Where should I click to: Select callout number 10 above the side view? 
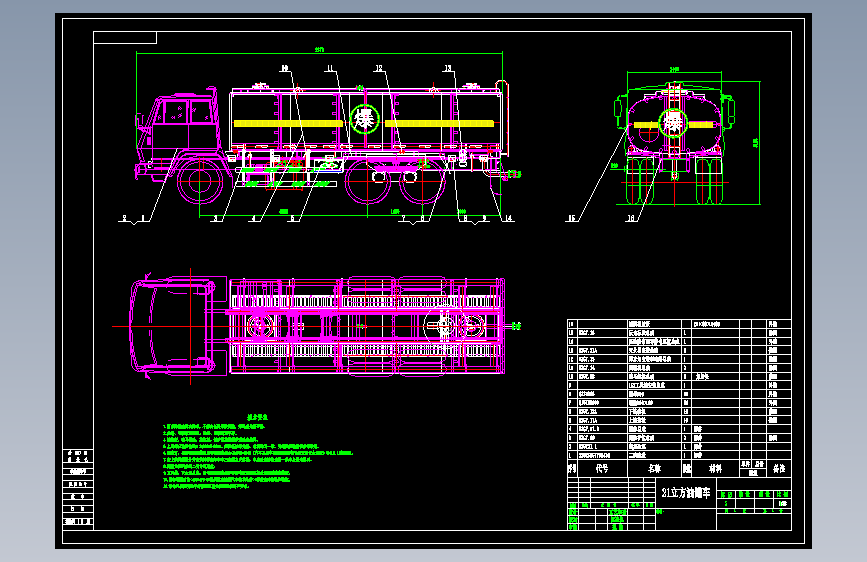tap(284, 68)
